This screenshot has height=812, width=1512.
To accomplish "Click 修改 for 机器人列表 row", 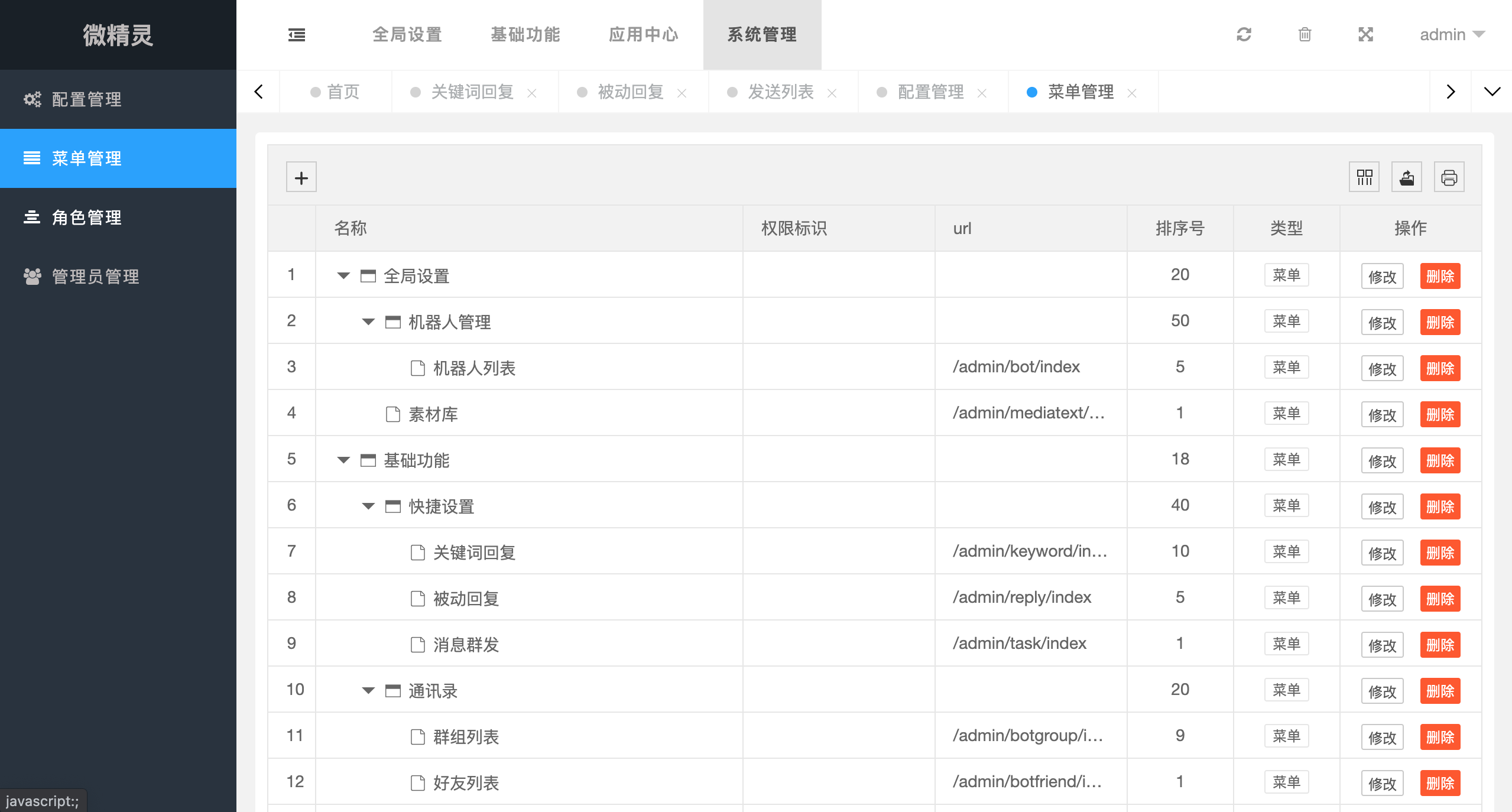I will coord(1382,368).
